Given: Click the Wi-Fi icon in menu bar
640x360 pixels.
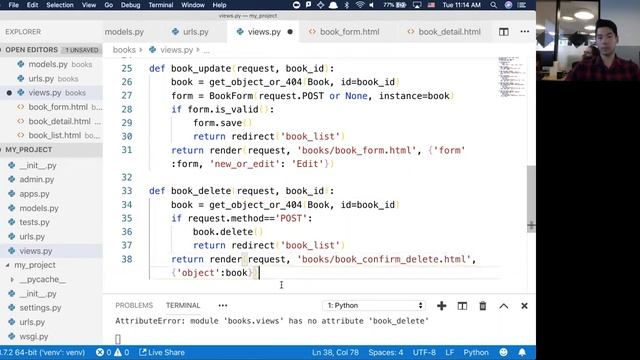Looking at the screenshot, I should (360, 5).
